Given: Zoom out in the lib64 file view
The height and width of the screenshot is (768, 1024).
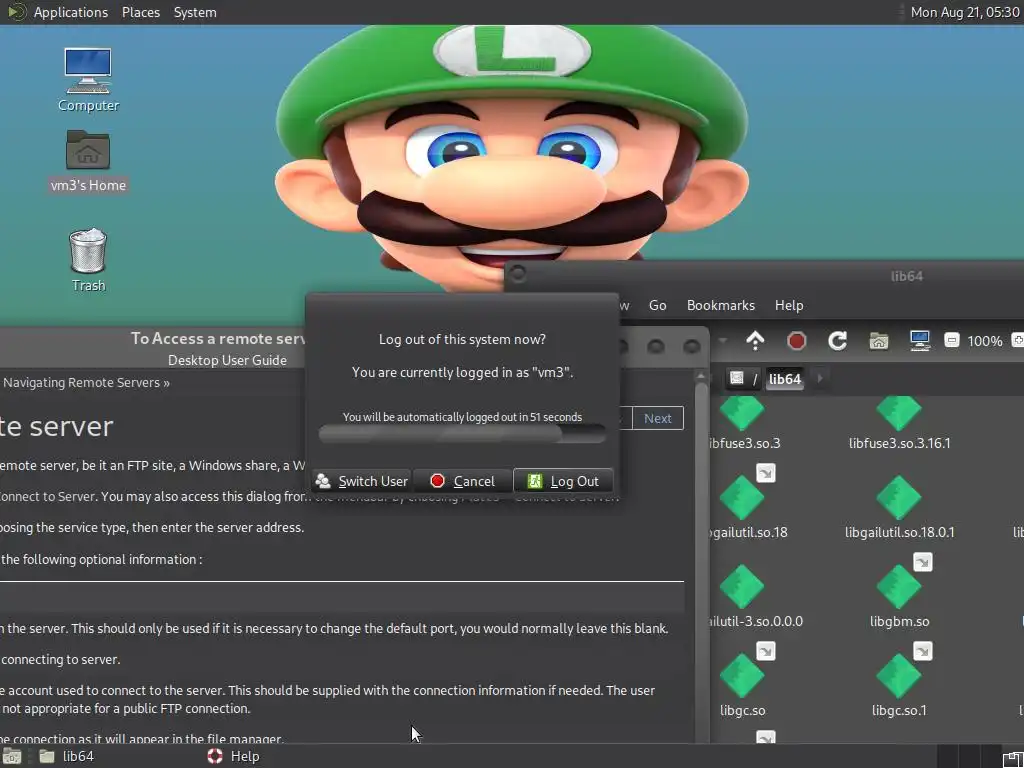Looking at the screenshot, I should point(952,340).
